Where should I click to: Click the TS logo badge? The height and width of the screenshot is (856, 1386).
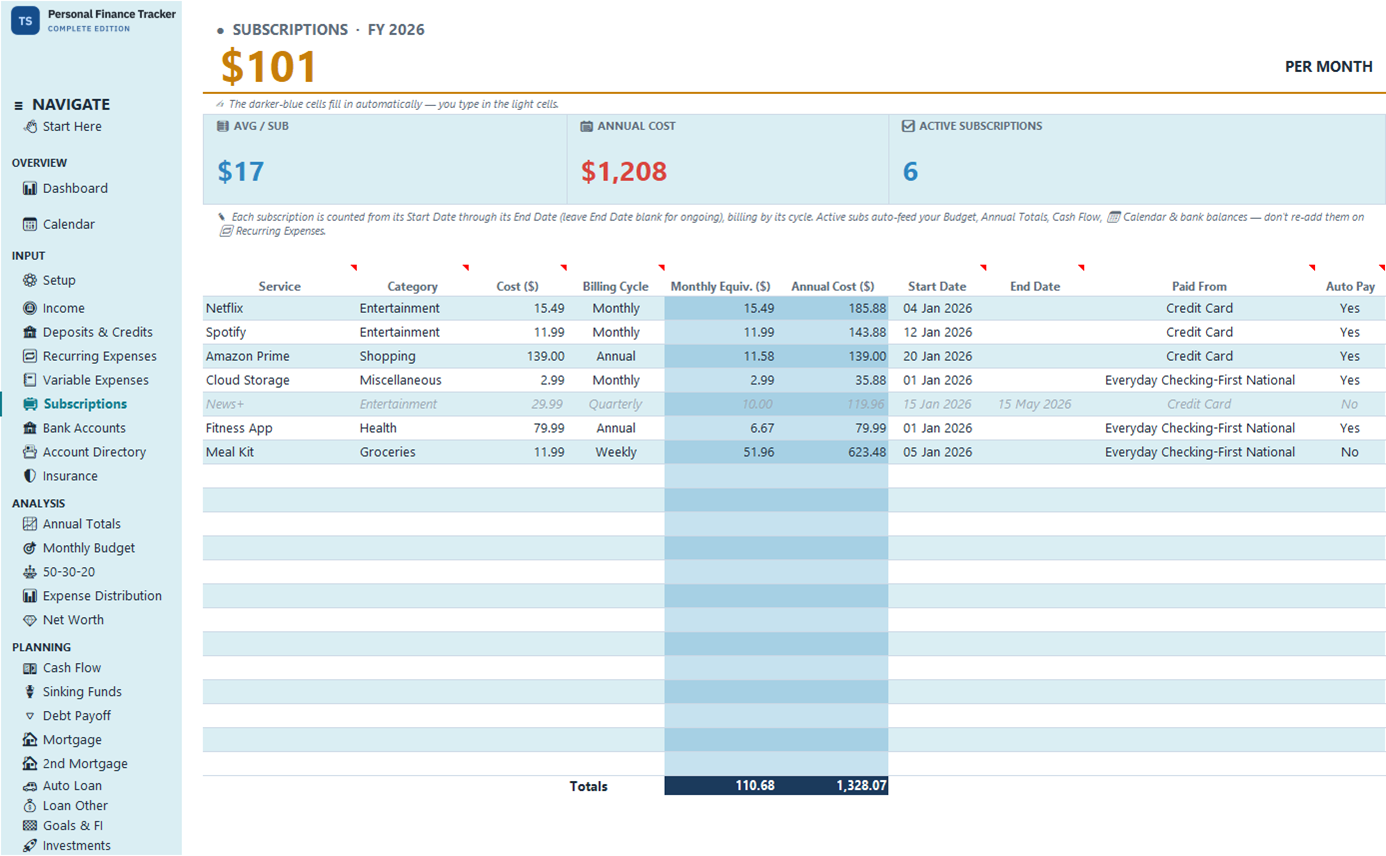(26, 20)
